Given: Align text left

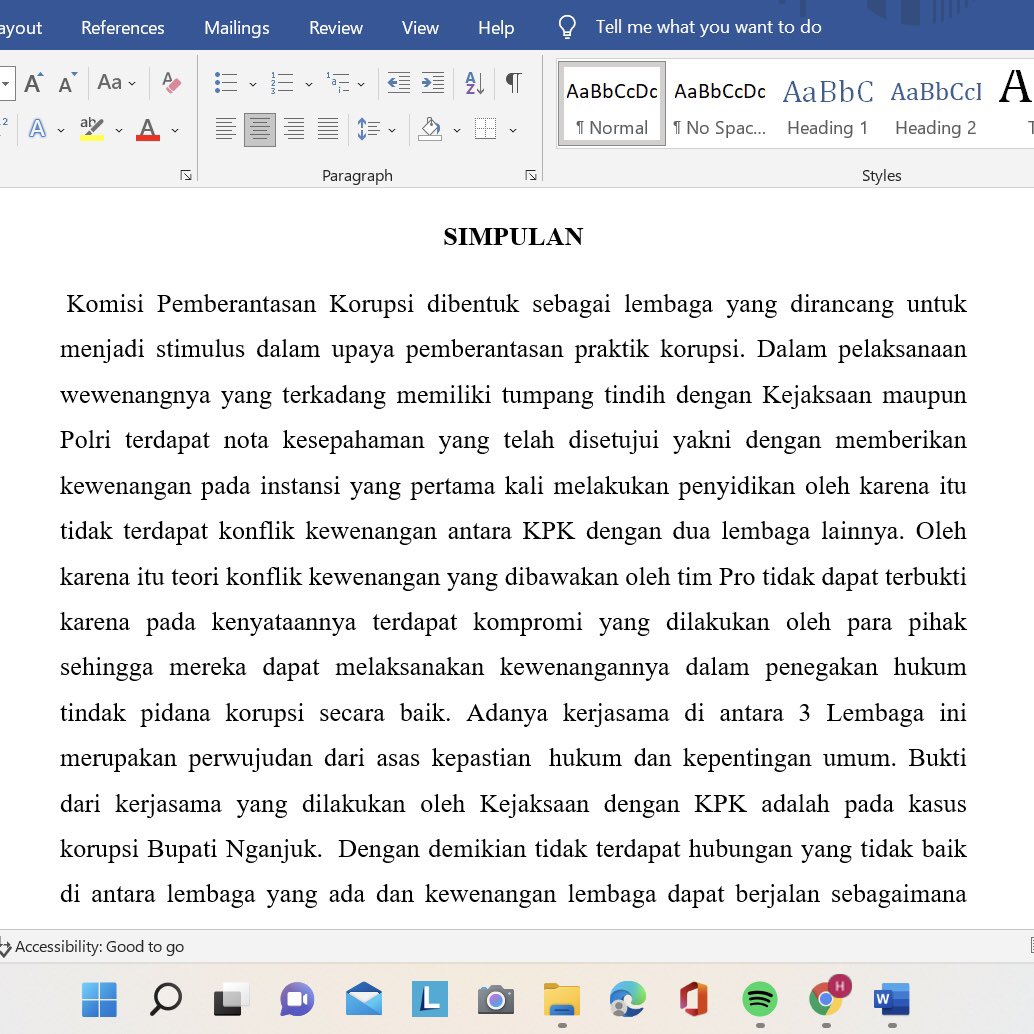Looking at the screenshot, I should coord(226,129).
